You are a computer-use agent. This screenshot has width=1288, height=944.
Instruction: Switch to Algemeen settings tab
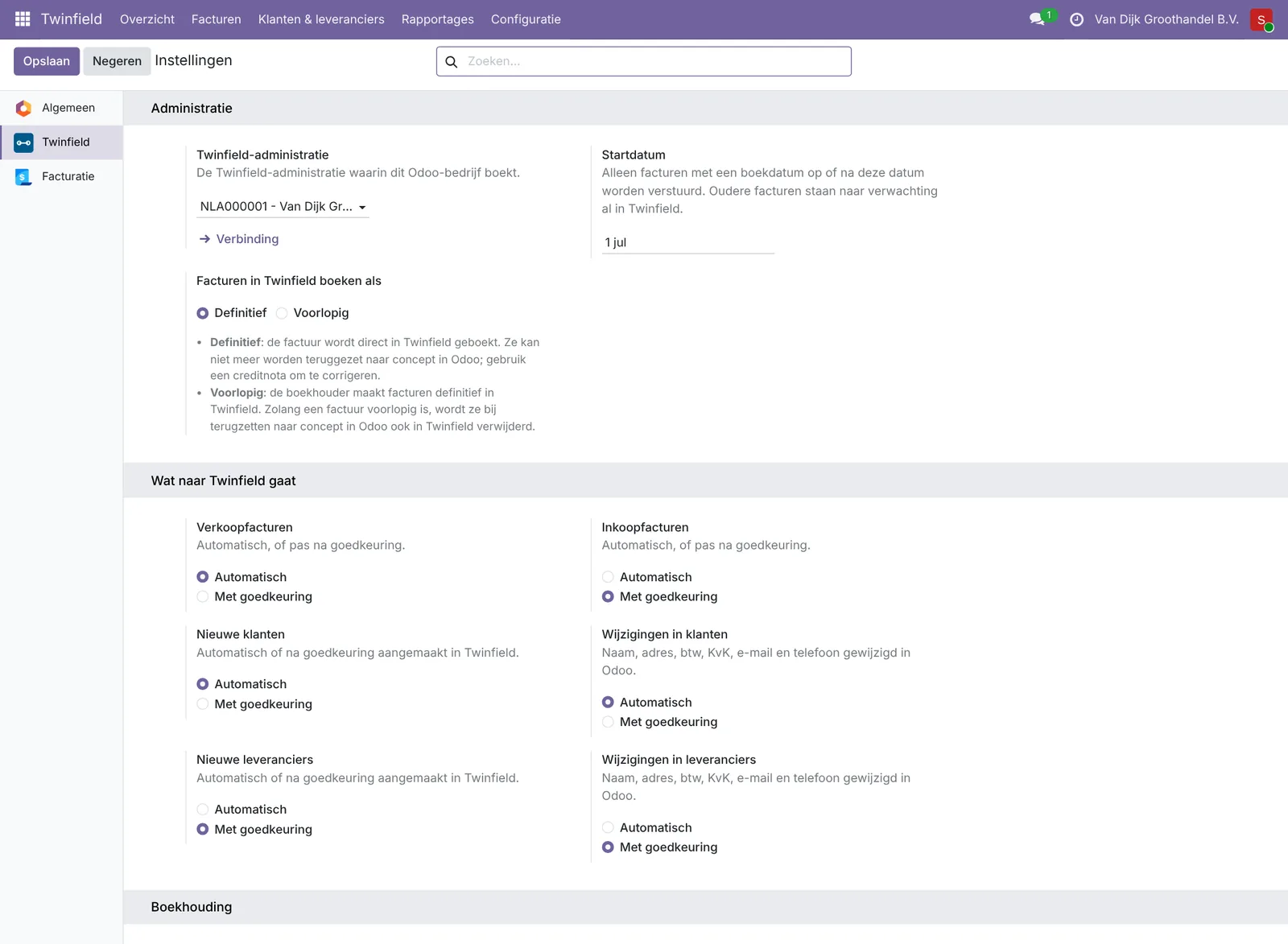pyautogui.click(x=61, y=108)
